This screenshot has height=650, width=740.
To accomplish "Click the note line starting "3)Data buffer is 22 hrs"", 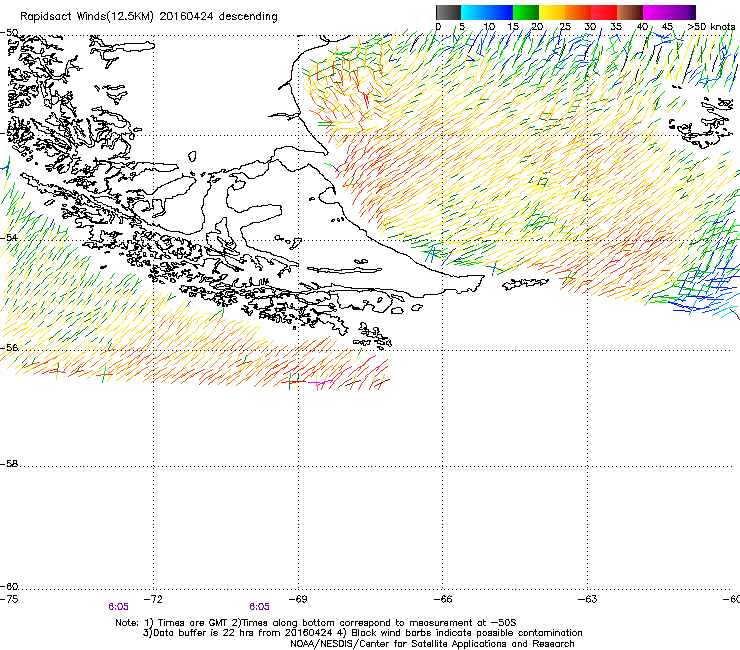I will tap(362, 633).
